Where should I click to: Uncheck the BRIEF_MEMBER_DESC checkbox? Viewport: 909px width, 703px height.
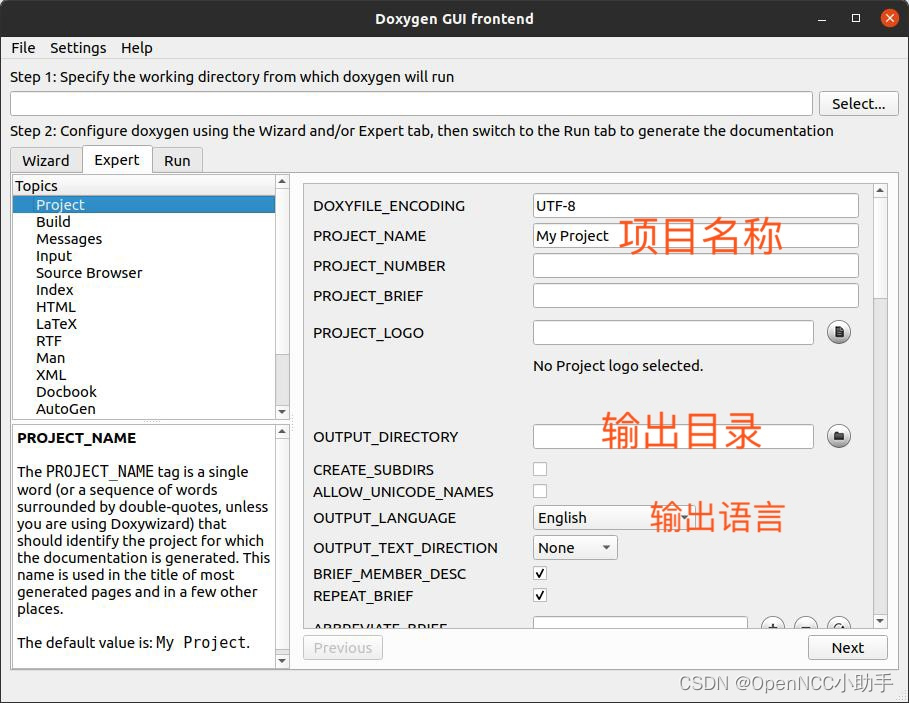click(x=540, y=573)
